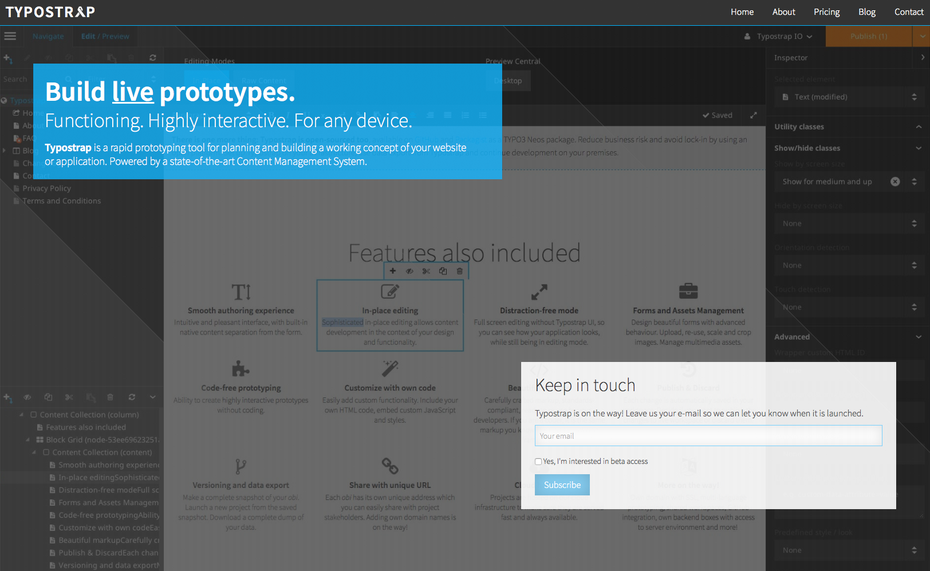The height and width of the screenshot is (571, 930).
Task: Add new node in content structure toolbar
Action: click(8, 397)
